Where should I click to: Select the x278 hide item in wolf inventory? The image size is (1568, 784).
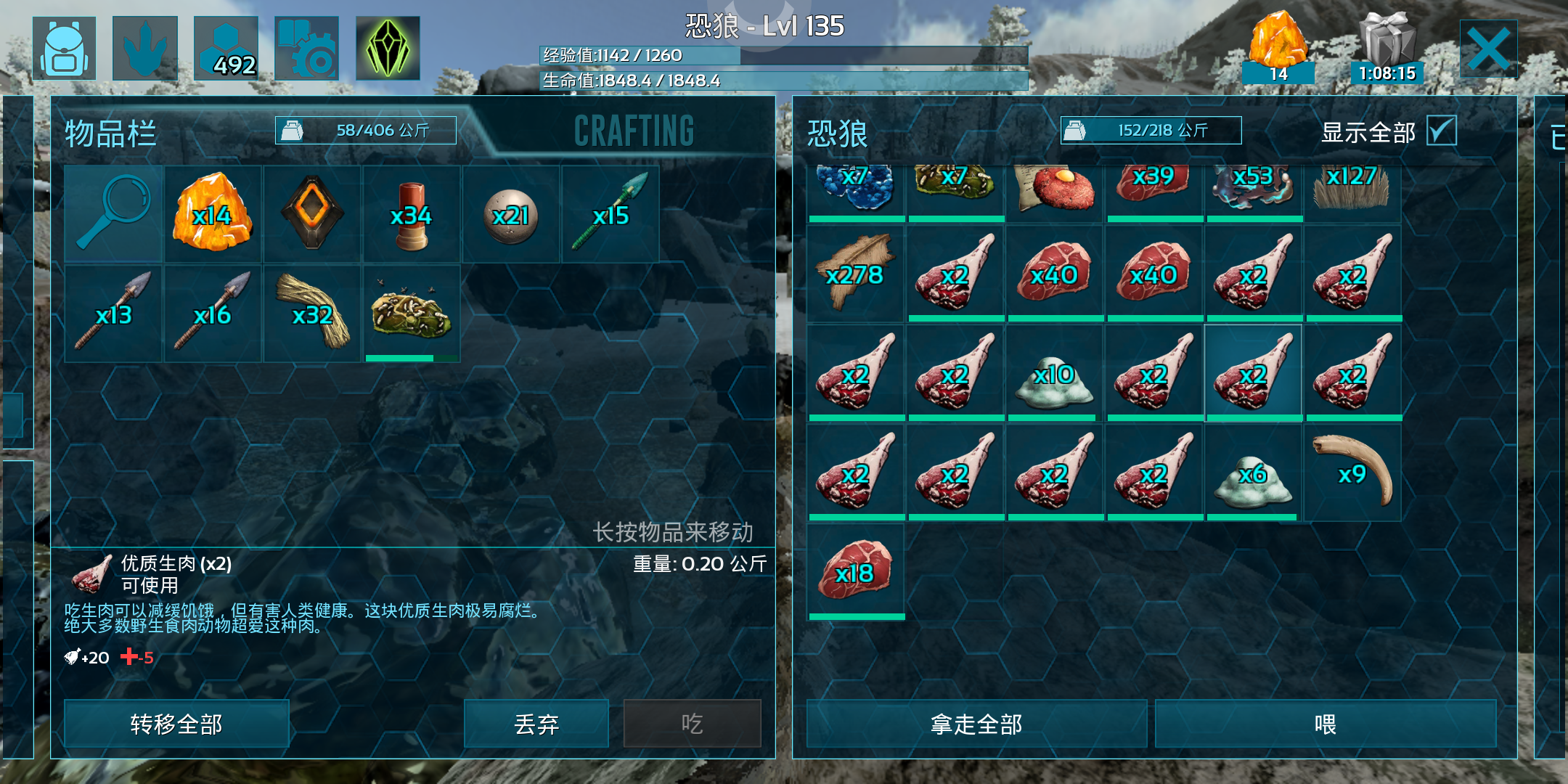click(x=856, y=274)
